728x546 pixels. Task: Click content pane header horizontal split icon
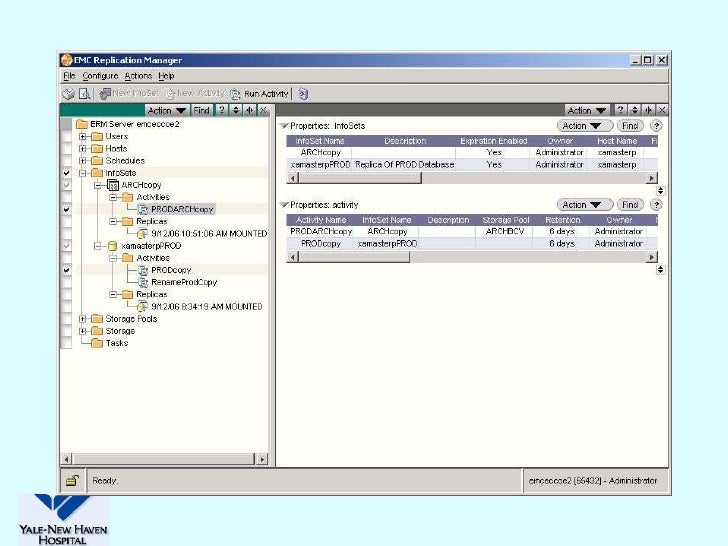click(649, 110)
